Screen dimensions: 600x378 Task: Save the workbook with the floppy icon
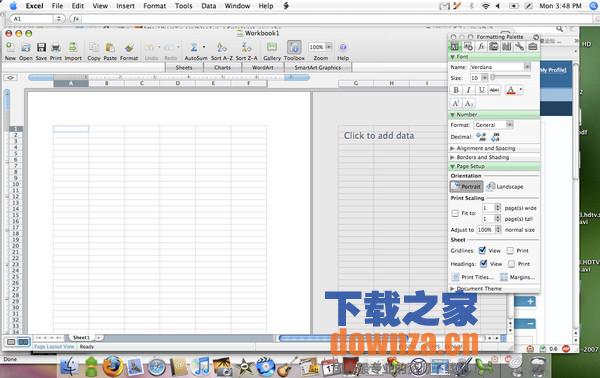pos(41,47)
